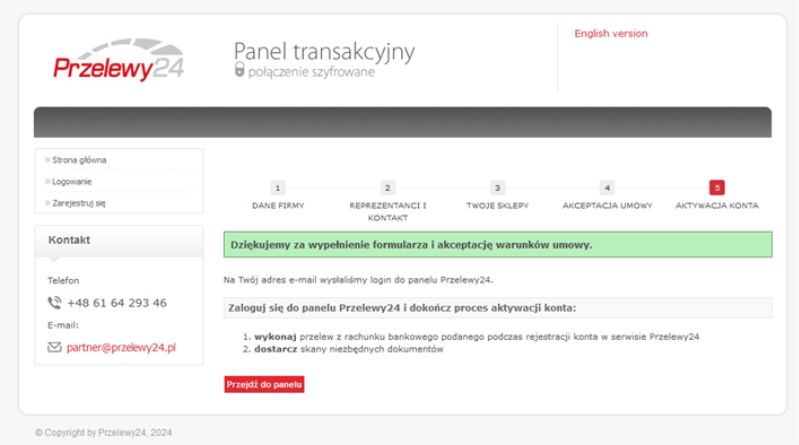
Task: Click the green thank-you confirmation banner
Action: click(x=497, y=244)
